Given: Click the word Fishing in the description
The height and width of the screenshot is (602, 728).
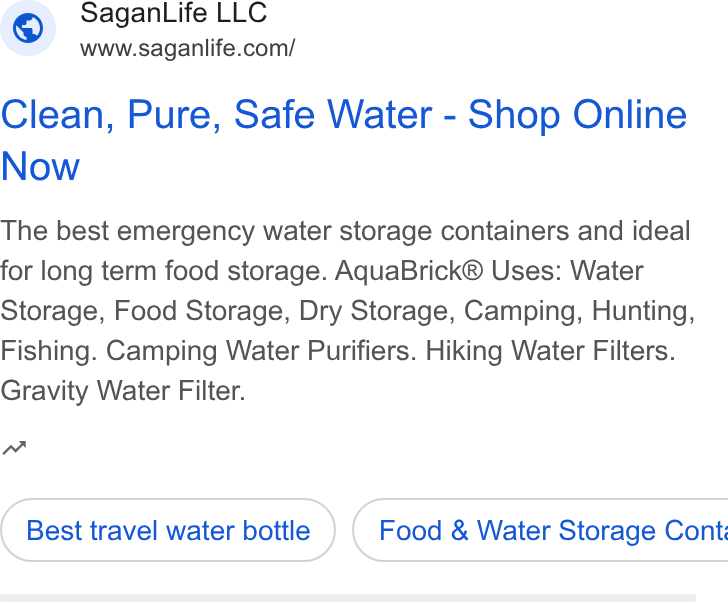Looking at the screenshot, I should pos(49,350).
